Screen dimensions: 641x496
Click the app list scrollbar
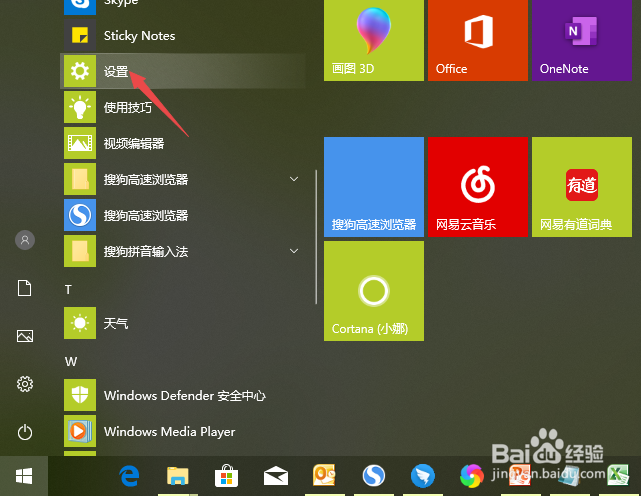(316, 237)
